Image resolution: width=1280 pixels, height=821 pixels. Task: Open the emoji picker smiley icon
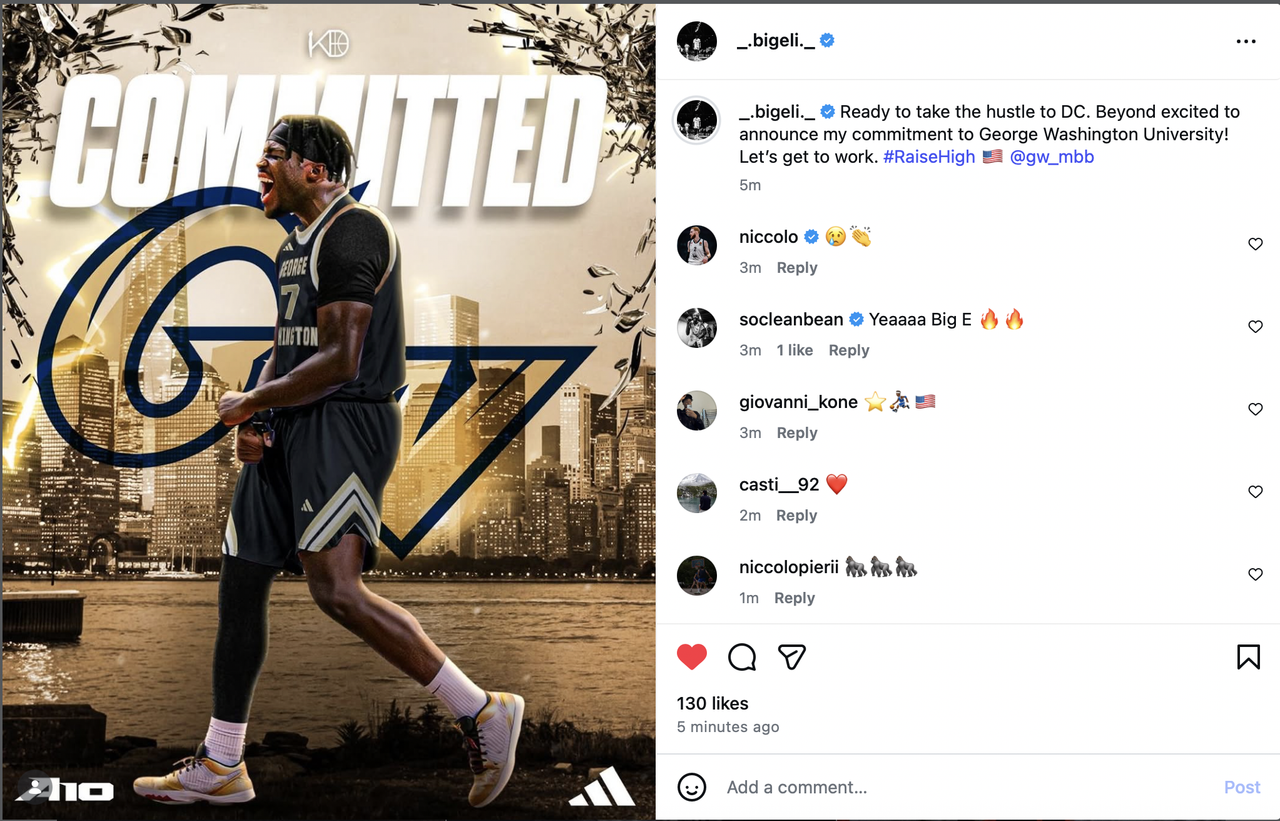(692, 787)
